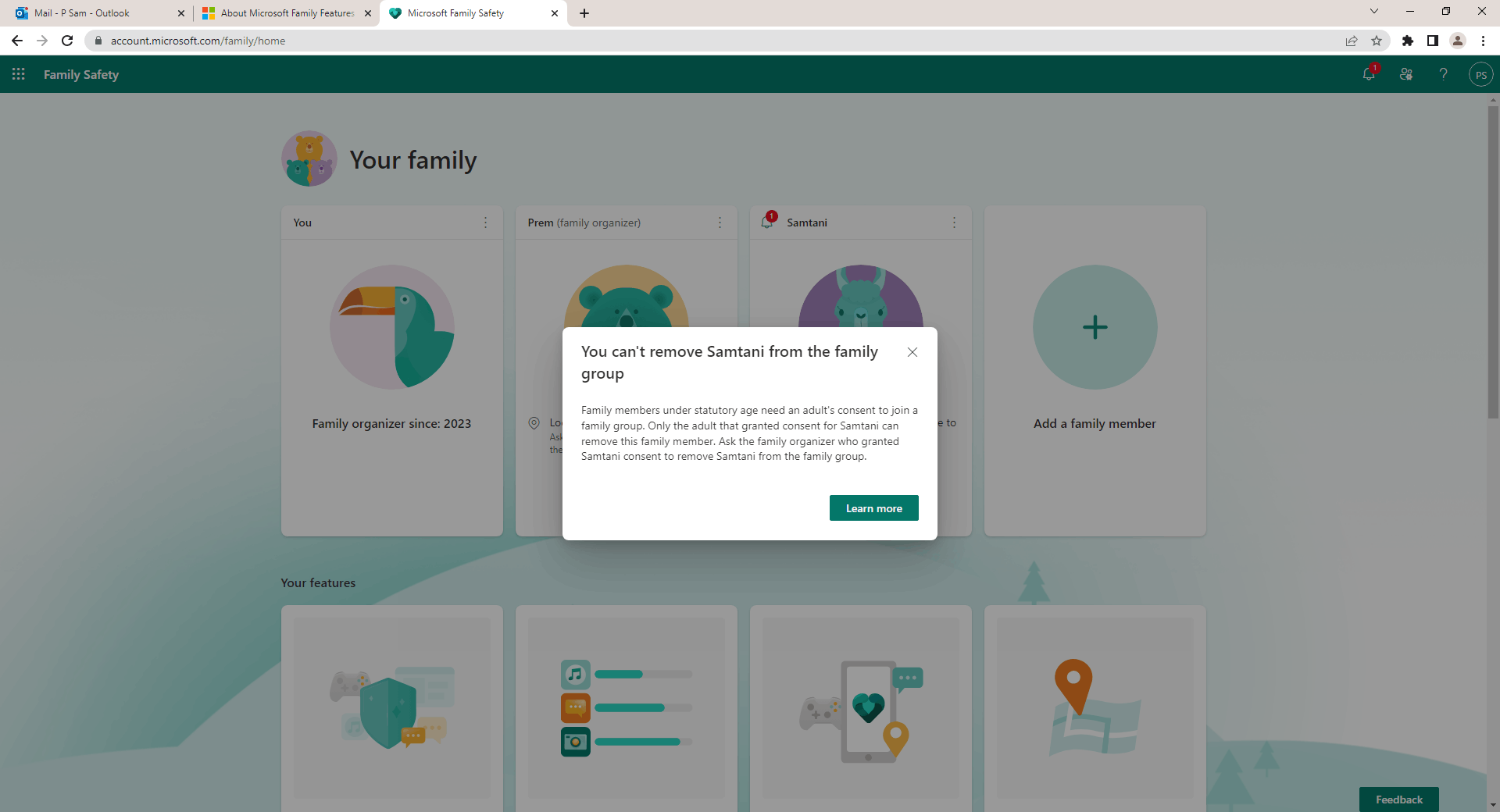
Task: Open the Help question mark icon
Action: pos(1443,74)
